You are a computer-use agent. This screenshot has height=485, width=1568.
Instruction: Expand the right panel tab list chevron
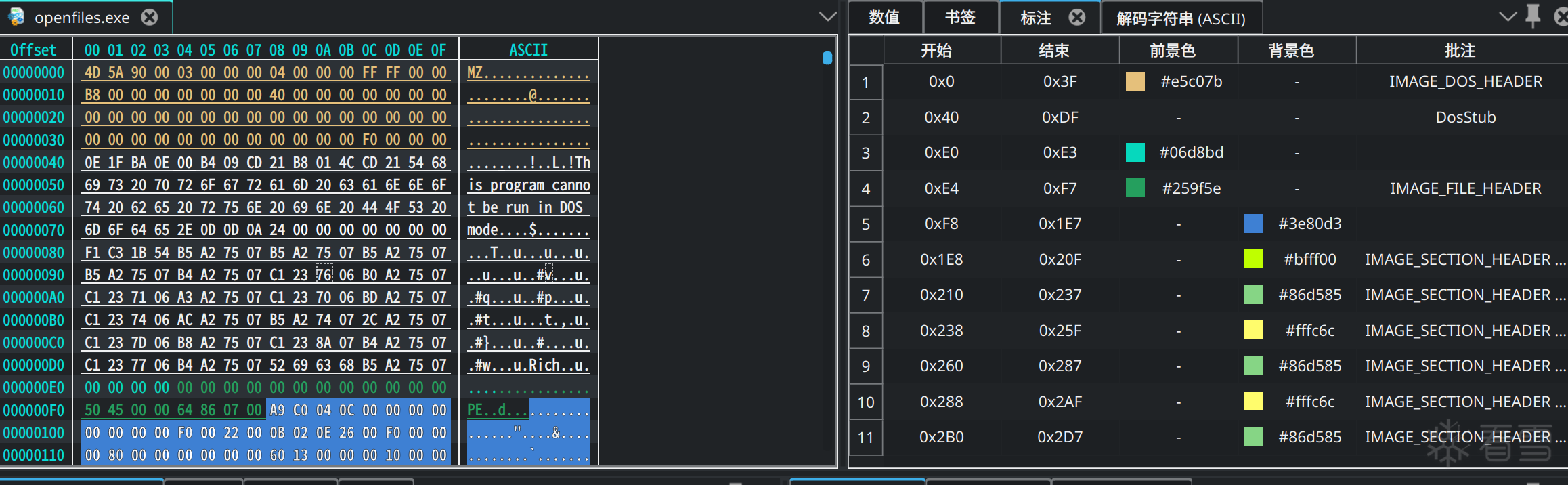tap(1507, 16)
